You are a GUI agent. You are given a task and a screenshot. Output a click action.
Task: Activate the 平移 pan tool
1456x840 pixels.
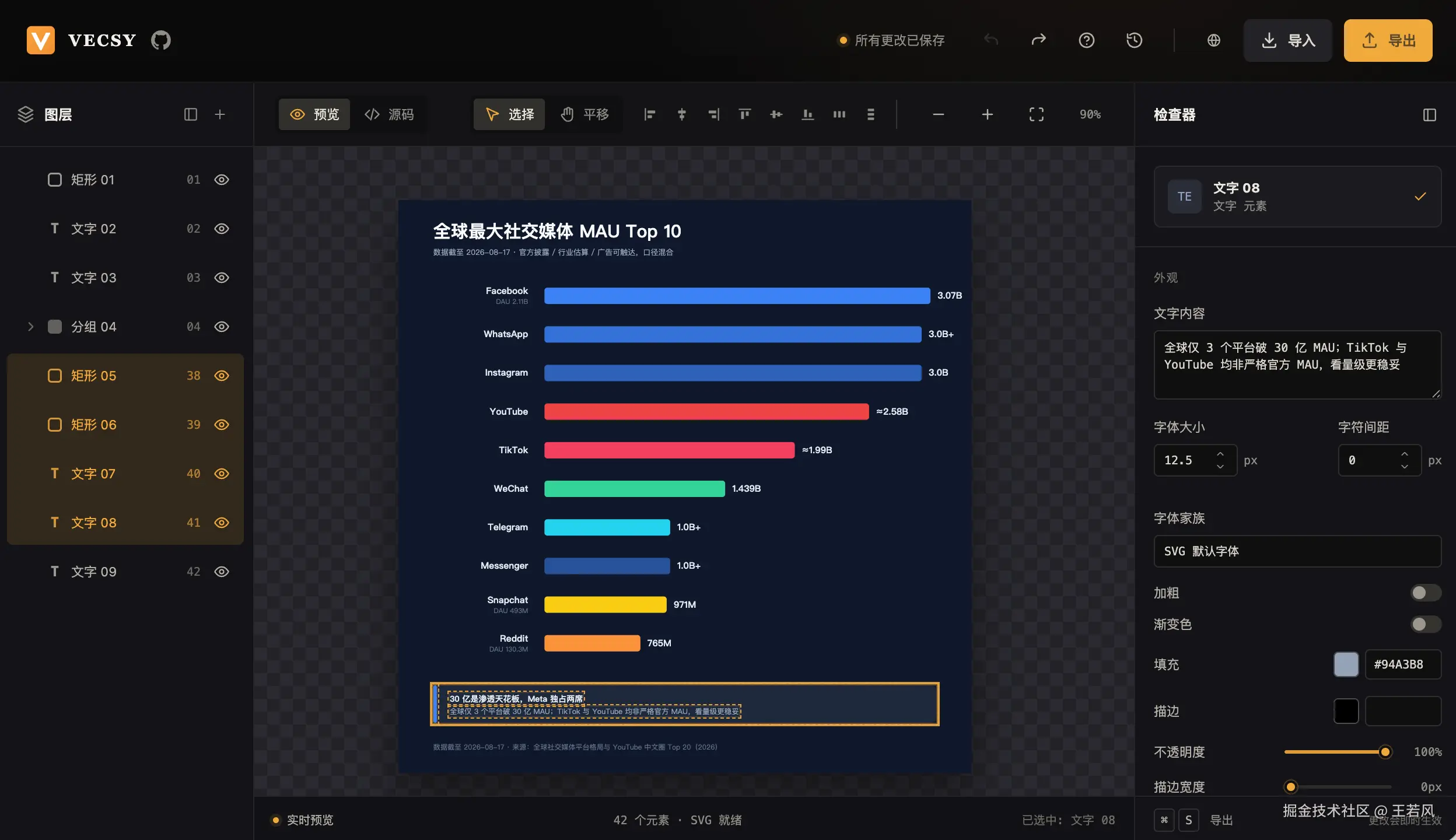pyautogui.click(x=584, y=114)
